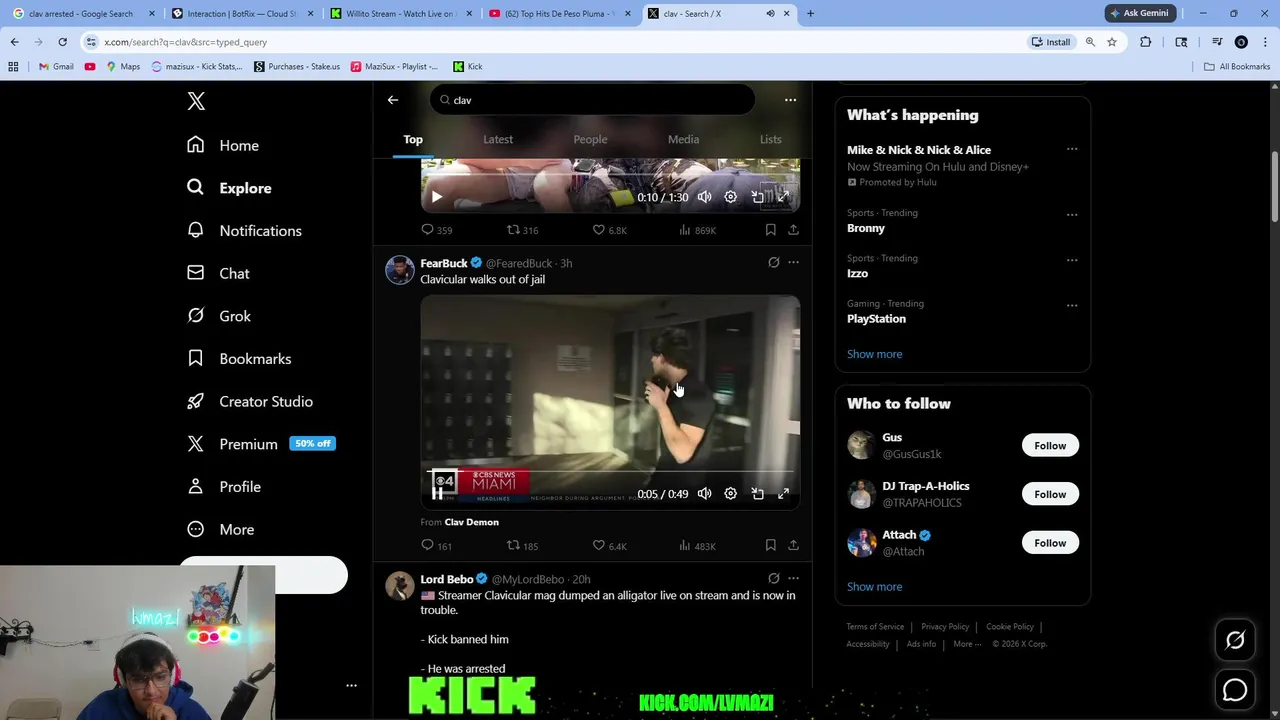This screenshot has width=1280, height=720.
Task: Open the Bronny trending topic
Action: tap(866, 228)
